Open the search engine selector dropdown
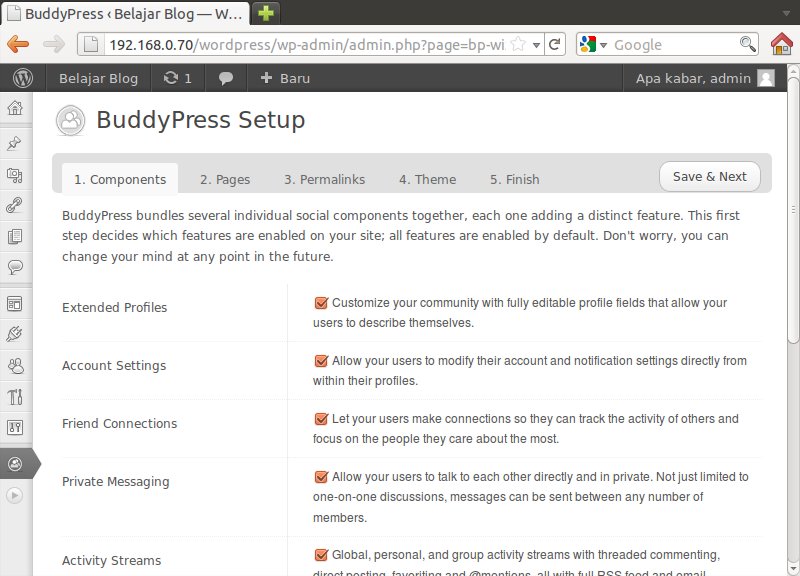800x576 pixels. pyautogui.click(x=604, y=45)
